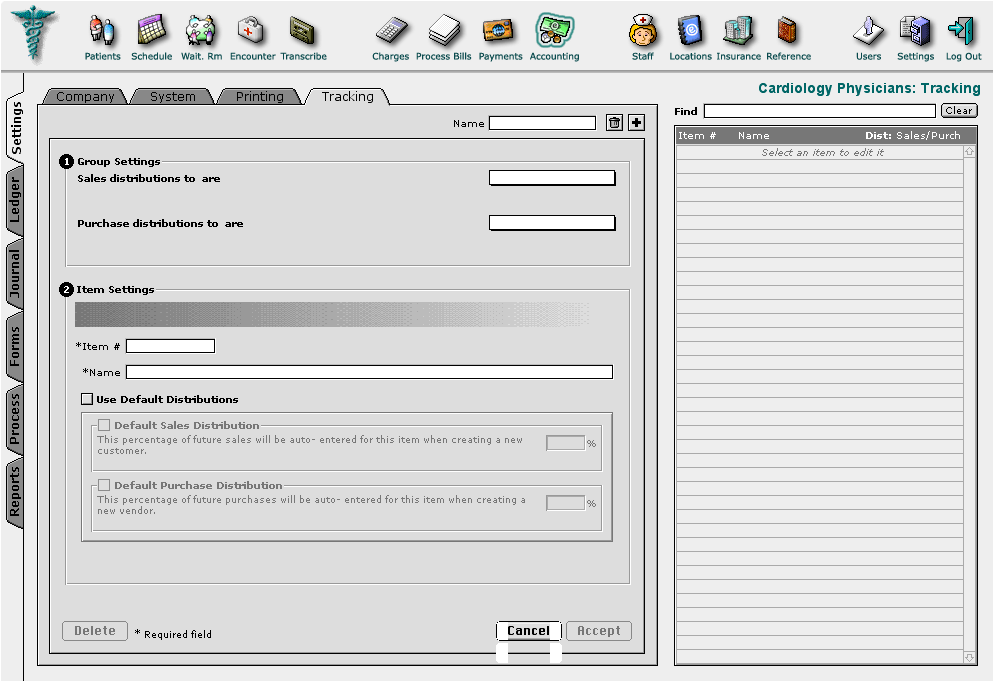This screenshot has height=681, width=993.
Task: Open the Locations address book icon
Action: click(x=690, y=31)
